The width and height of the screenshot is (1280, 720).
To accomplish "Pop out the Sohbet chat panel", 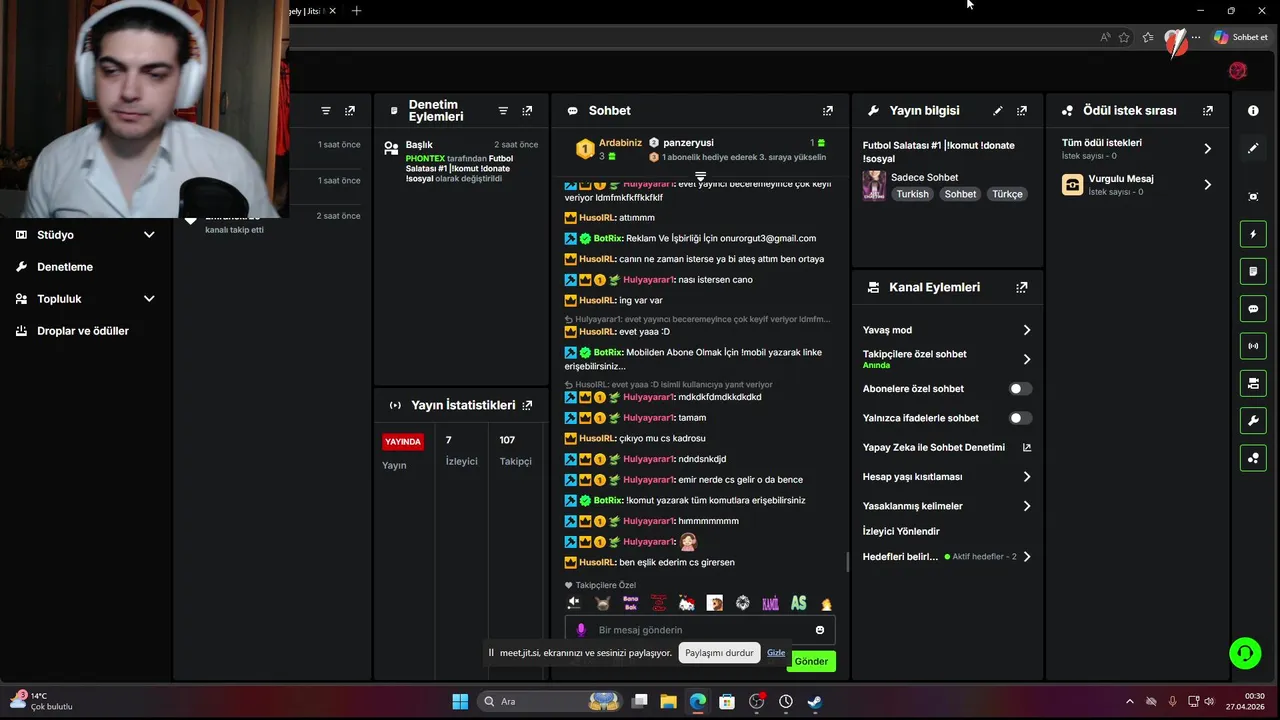I will click(827, 111).
